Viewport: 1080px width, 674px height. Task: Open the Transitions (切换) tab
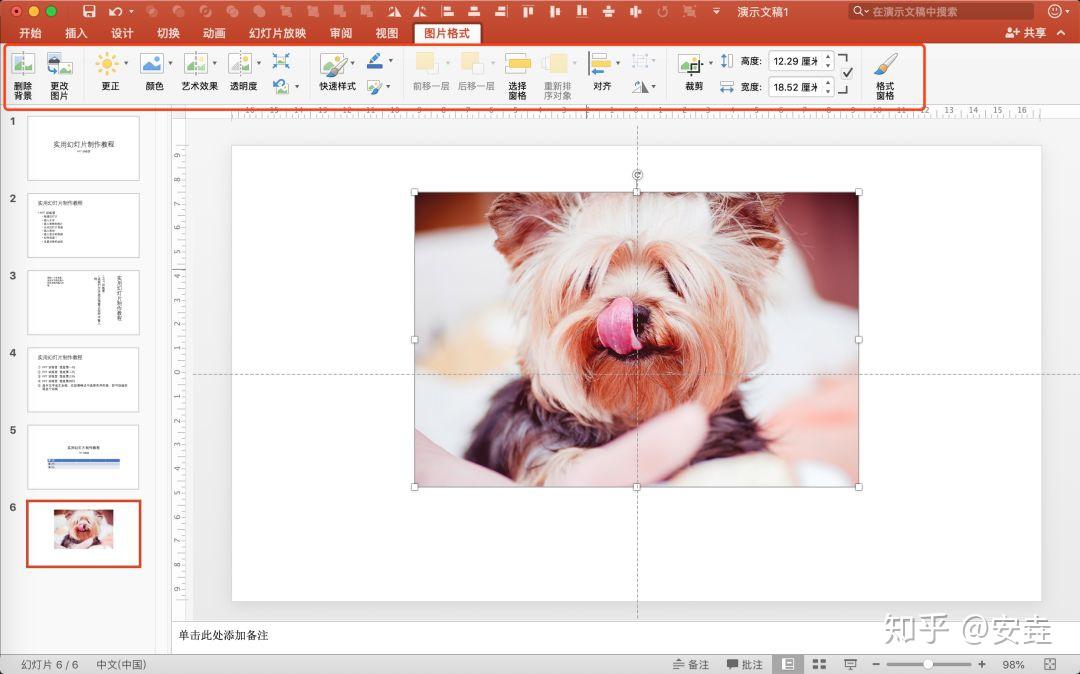[168, 33]
